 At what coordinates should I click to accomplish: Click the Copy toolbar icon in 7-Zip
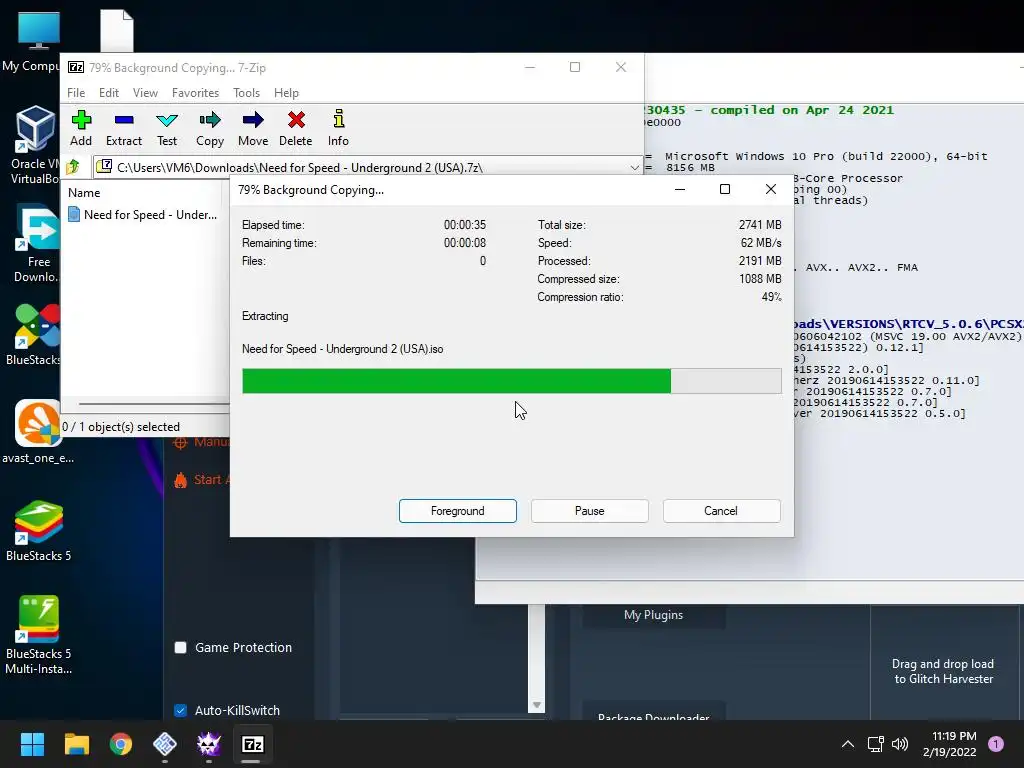click(x=210, y=128)
